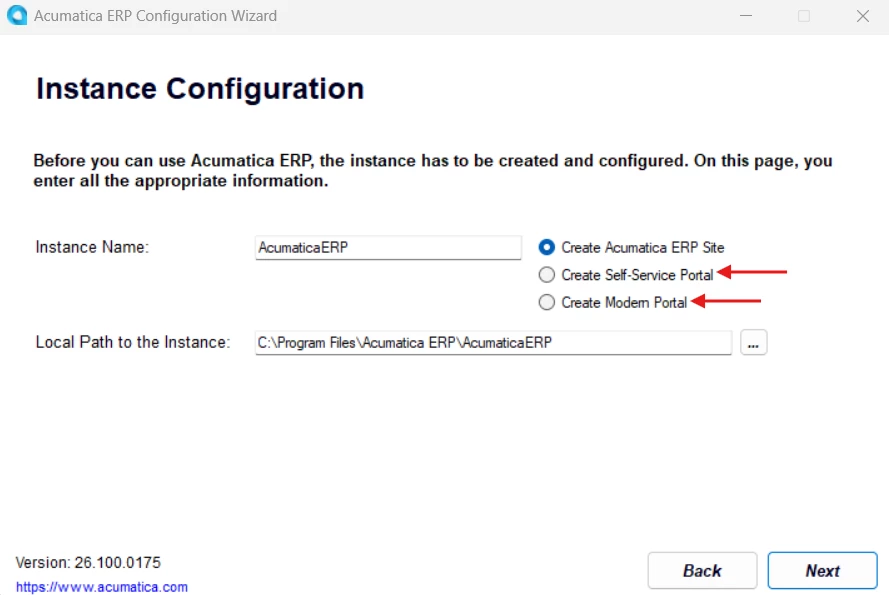
Task: Close the Acumatica ERP Configuration Wizard
Action: [x=863, y=16]
